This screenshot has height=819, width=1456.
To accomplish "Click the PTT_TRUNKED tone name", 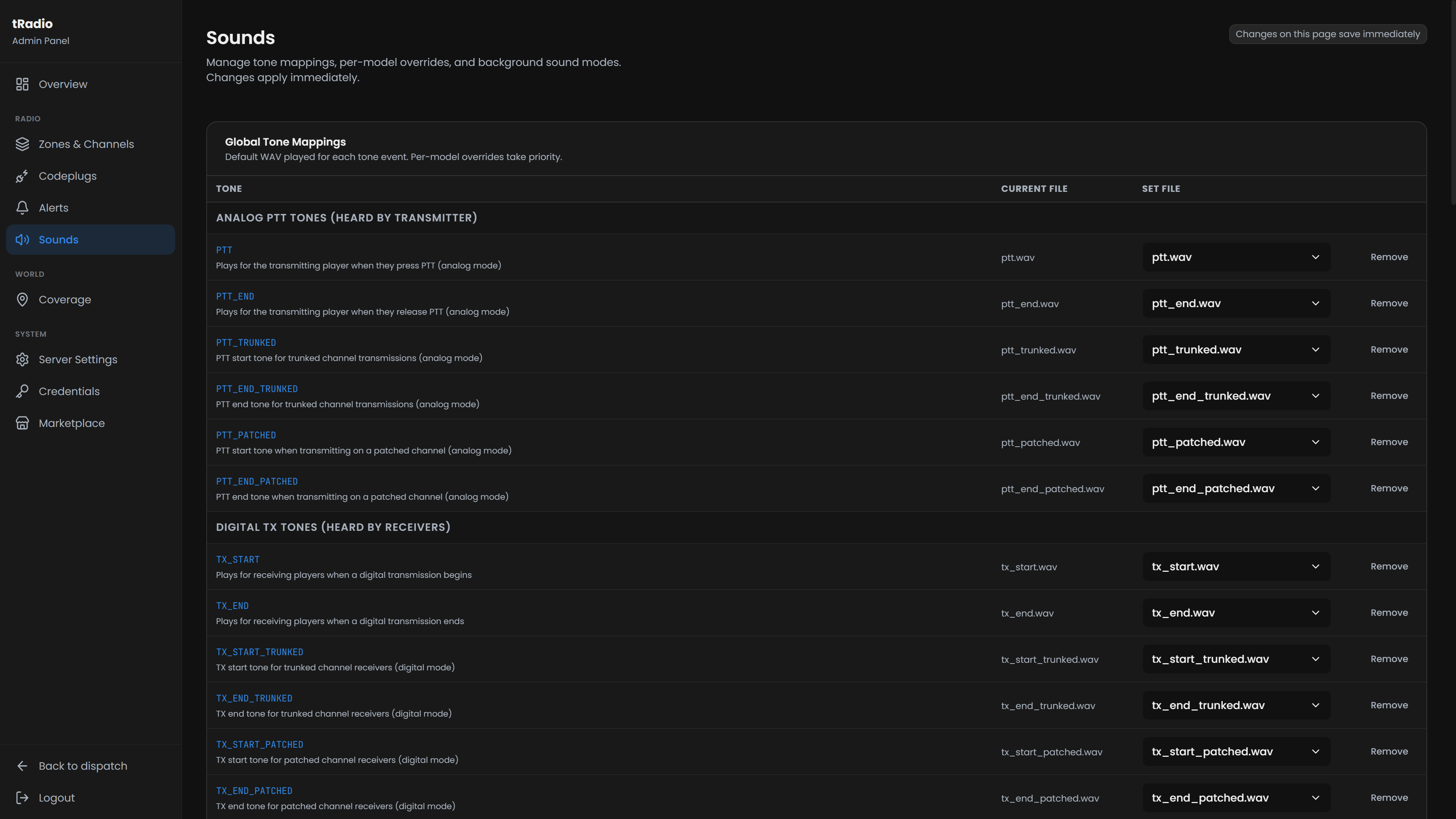I will pos(246,342).
